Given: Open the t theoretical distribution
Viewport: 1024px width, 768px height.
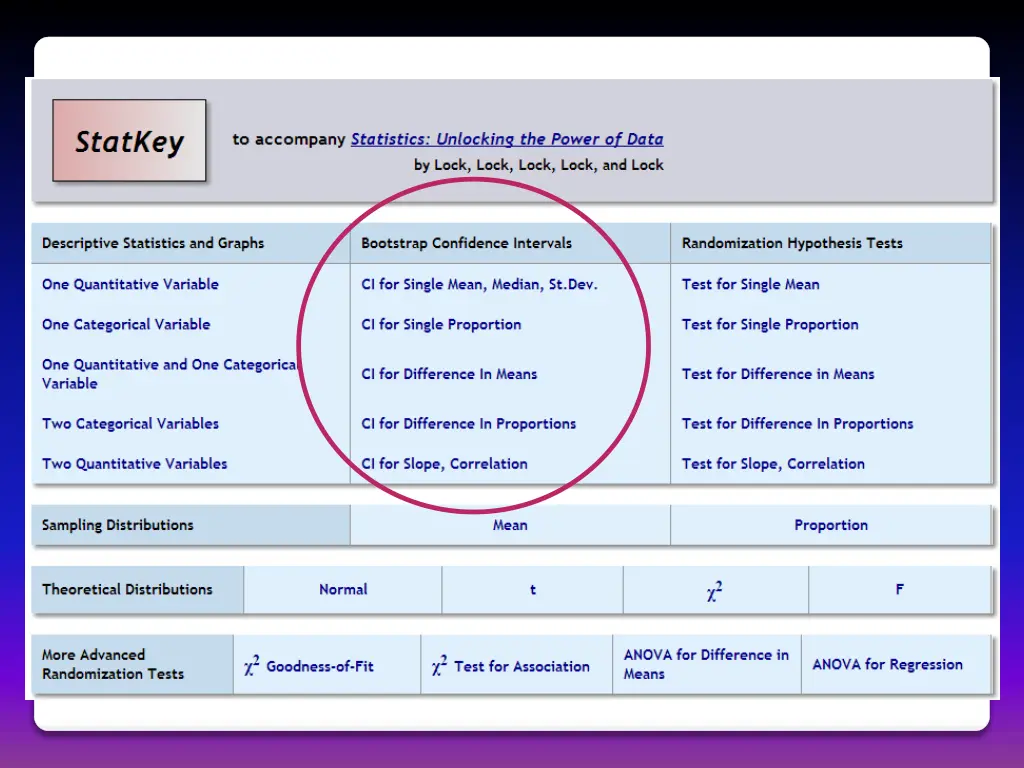Looking at the screenshot, I should [533, 590].
